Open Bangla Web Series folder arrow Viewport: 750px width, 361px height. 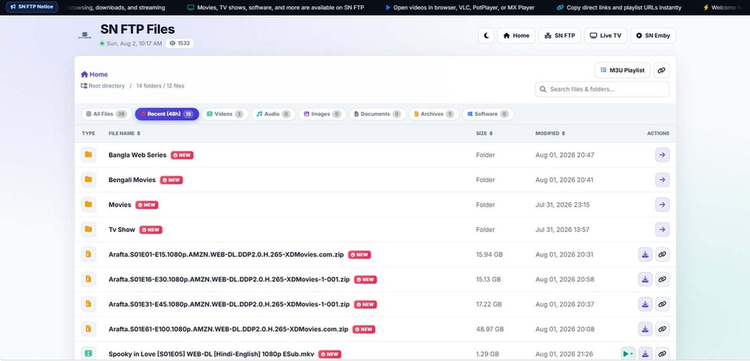[x=662, y=155]
